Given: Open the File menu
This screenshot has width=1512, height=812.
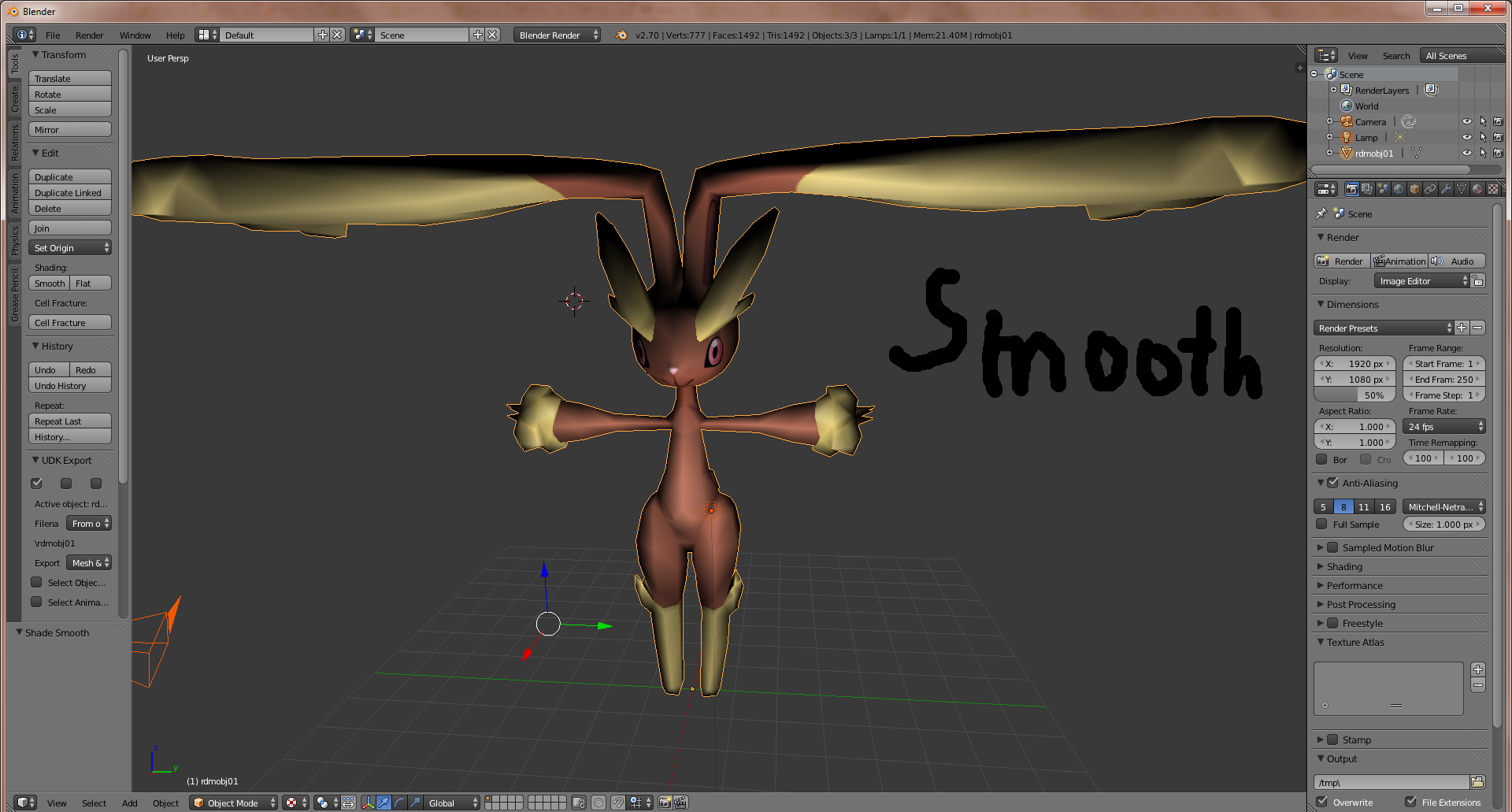Looking at the screenshot, I should click(53, 35).
